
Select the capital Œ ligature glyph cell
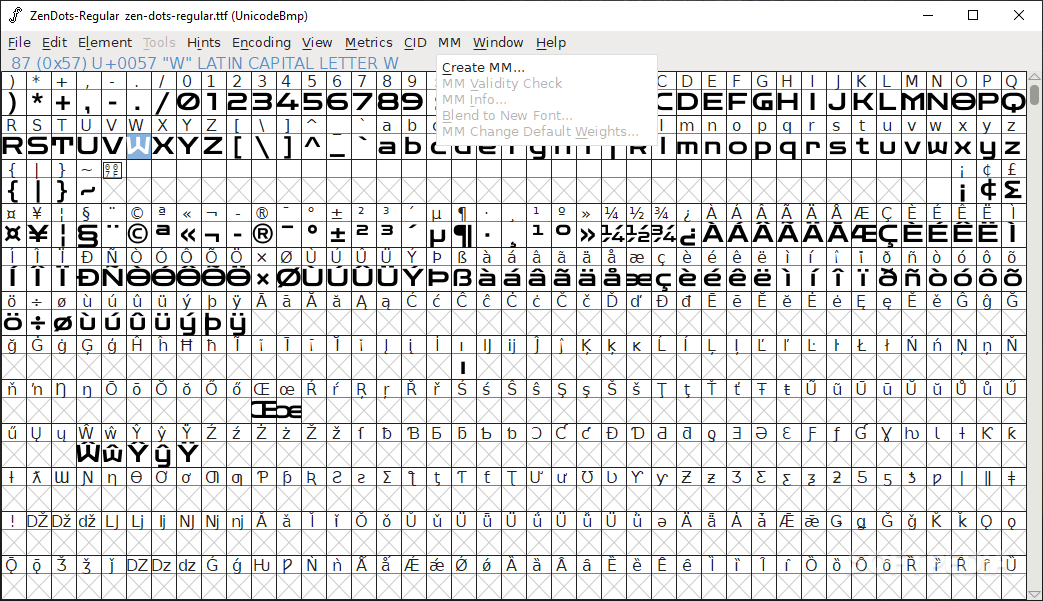pos(262,410)
